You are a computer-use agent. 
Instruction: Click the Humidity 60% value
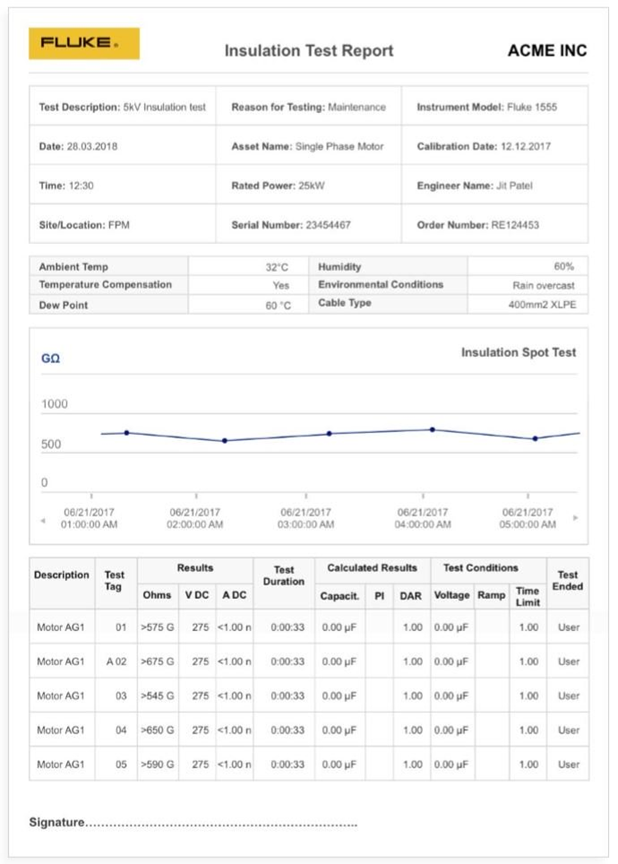click(563, 267)
